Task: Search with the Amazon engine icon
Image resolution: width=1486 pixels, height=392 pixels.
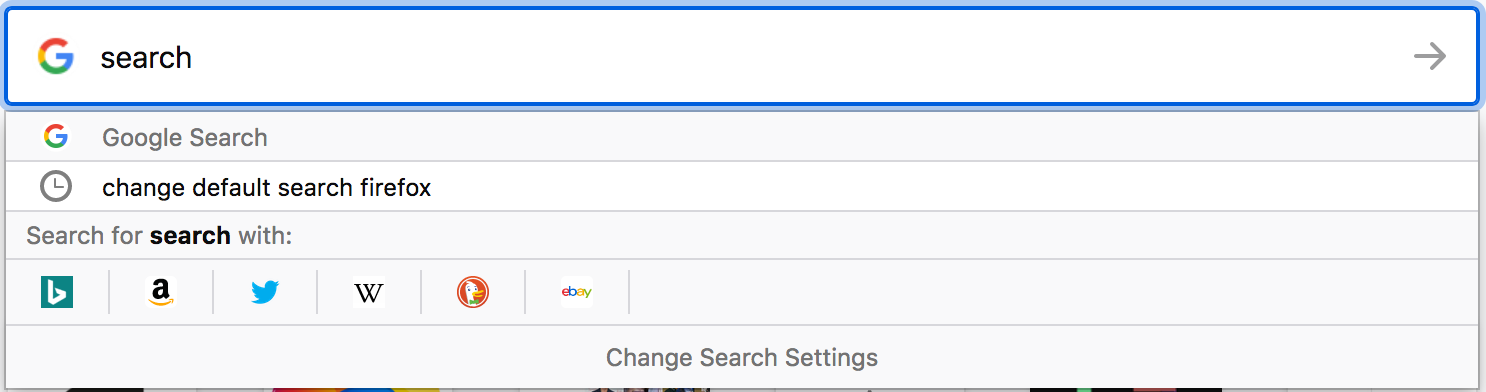Action: [160, 292]
